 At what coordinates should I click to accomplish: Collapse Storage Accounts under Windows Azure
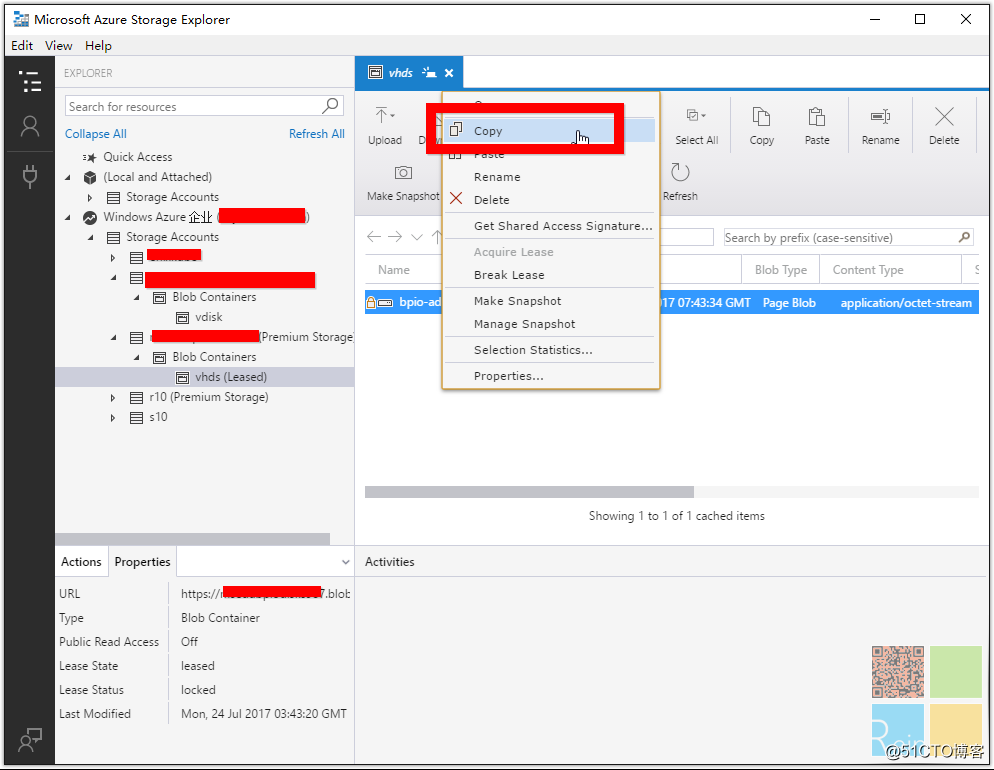(90, 237)
